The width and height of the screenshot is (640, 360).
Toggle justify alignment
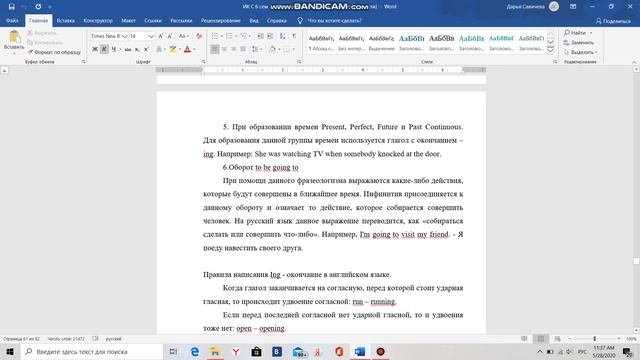pos(243,49)
